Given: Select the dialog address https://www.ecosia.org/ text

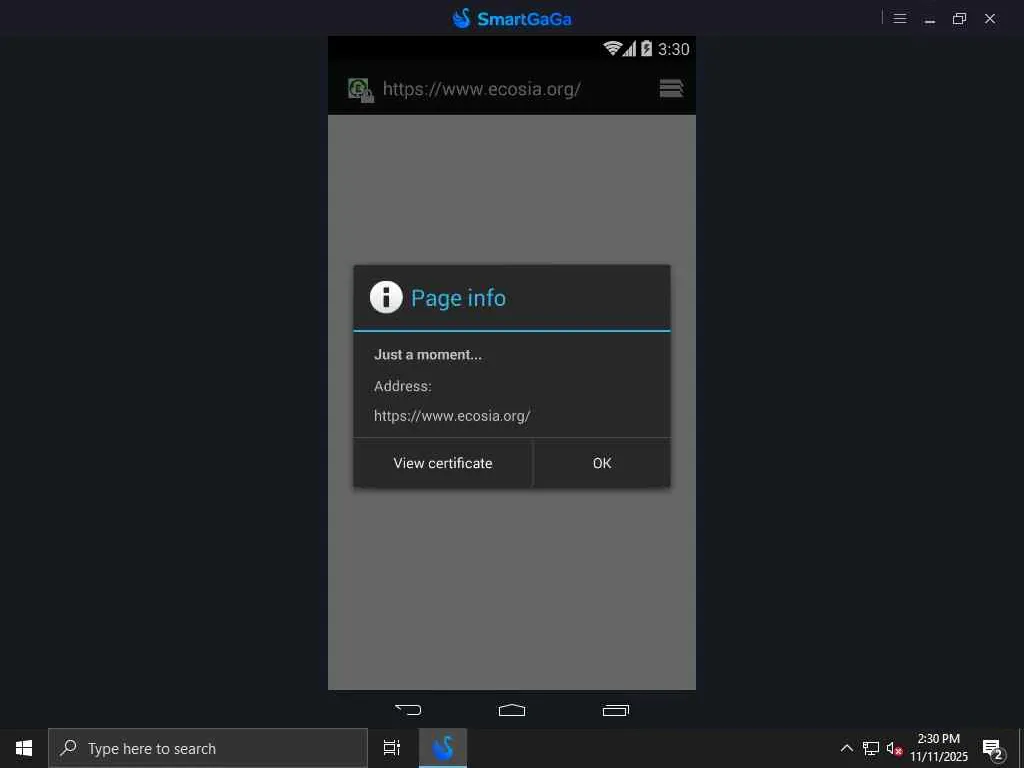Looking at the screenshot, I should [452, 415].
